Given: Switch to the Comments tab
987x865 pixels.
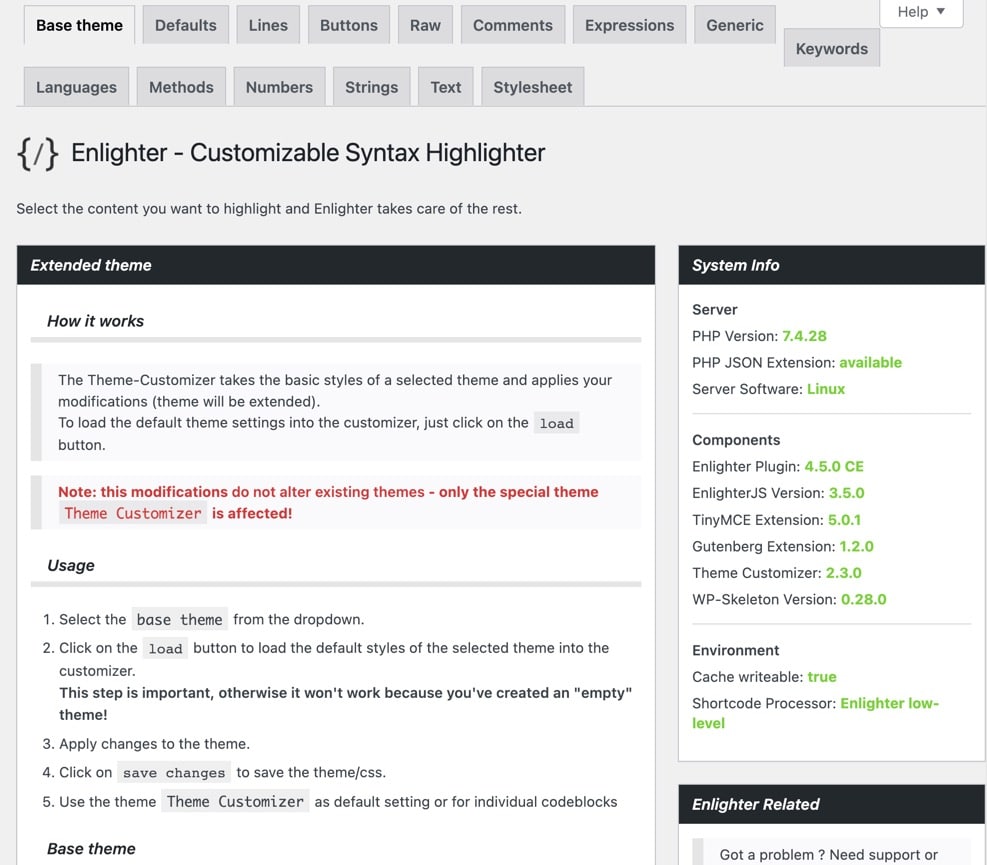Looking at the screenshot, I should tap(513, 25).
